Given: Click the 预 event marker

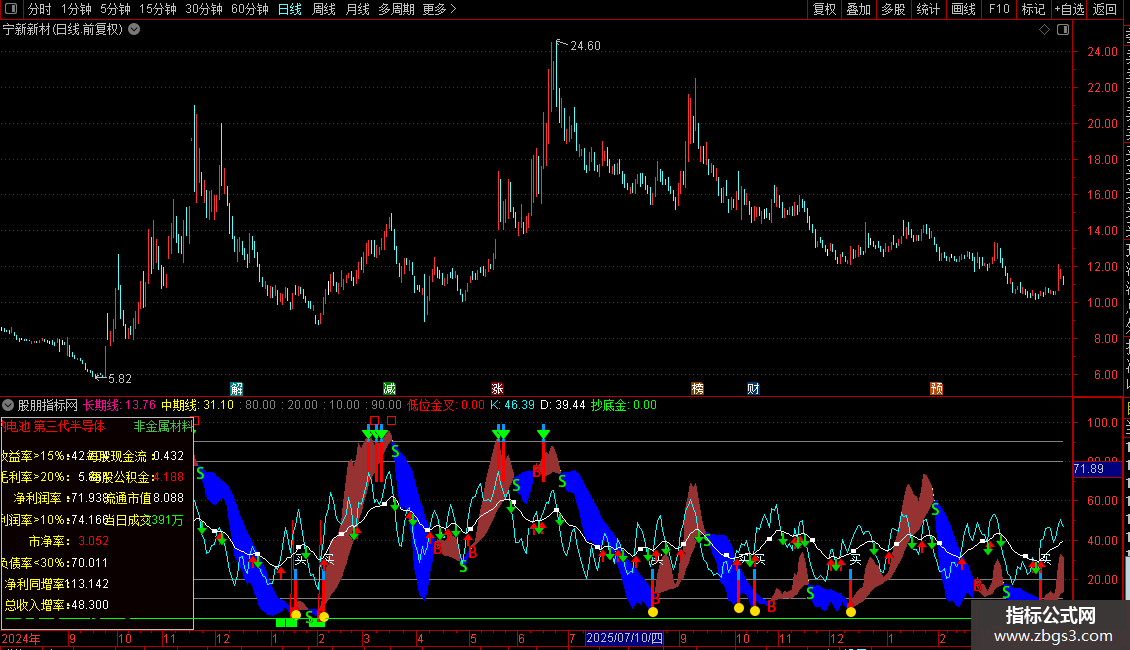Looking at the screenshot, I should 937,388.
